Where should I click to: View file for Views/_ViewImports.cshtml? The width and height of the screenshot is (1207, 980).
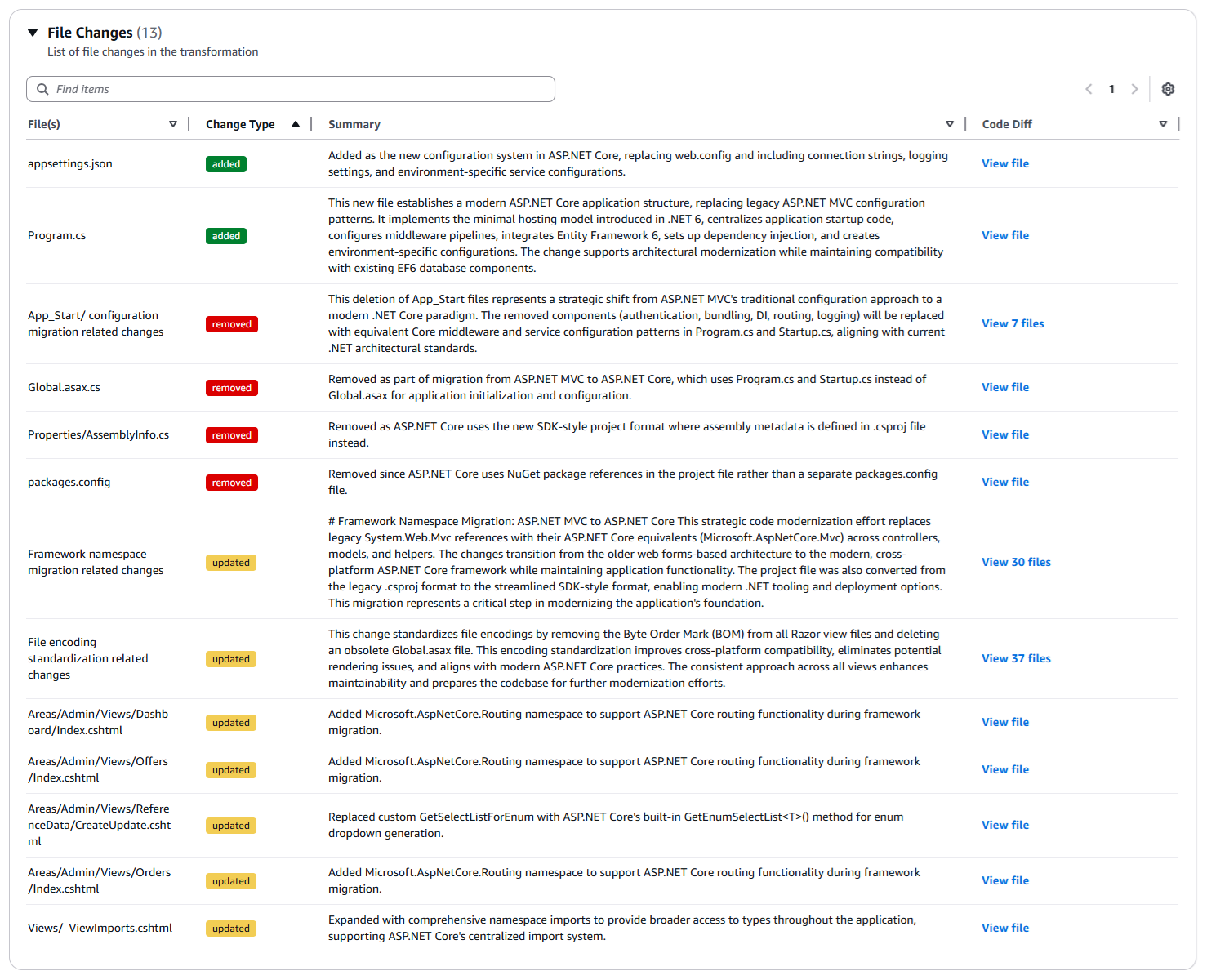click(x=1004, y=928)
